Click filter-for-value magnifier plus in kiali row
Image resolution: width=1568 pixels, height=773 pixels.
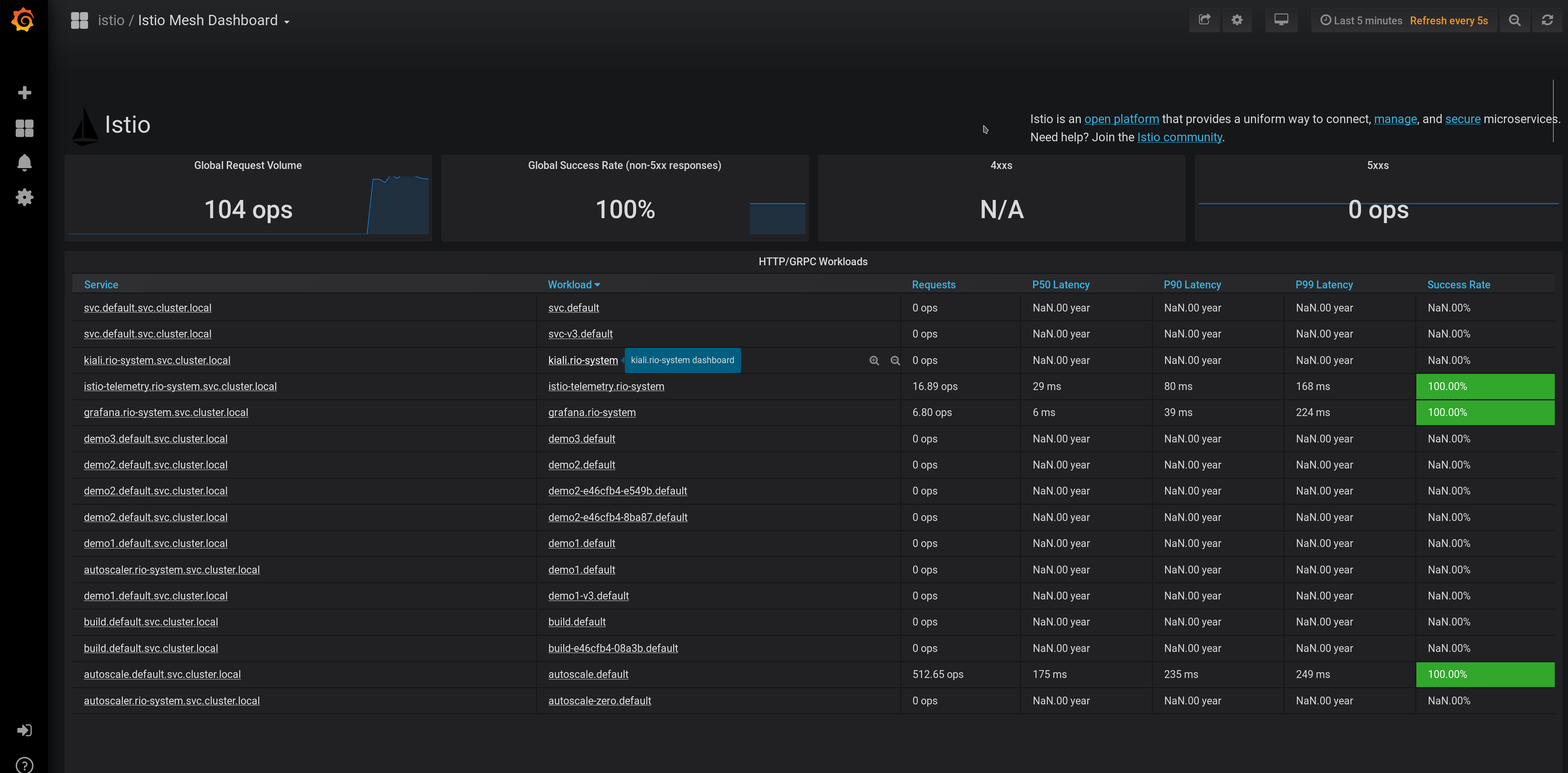click(874, 360)
